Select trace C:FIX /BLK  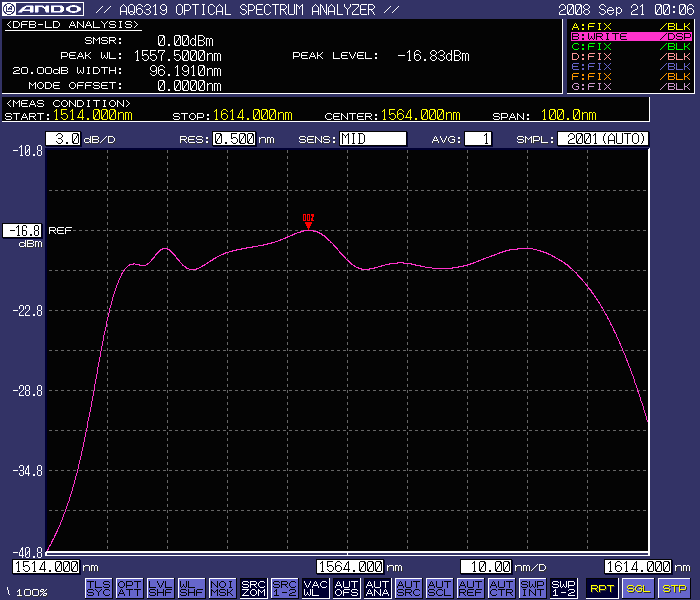point(631,46)
